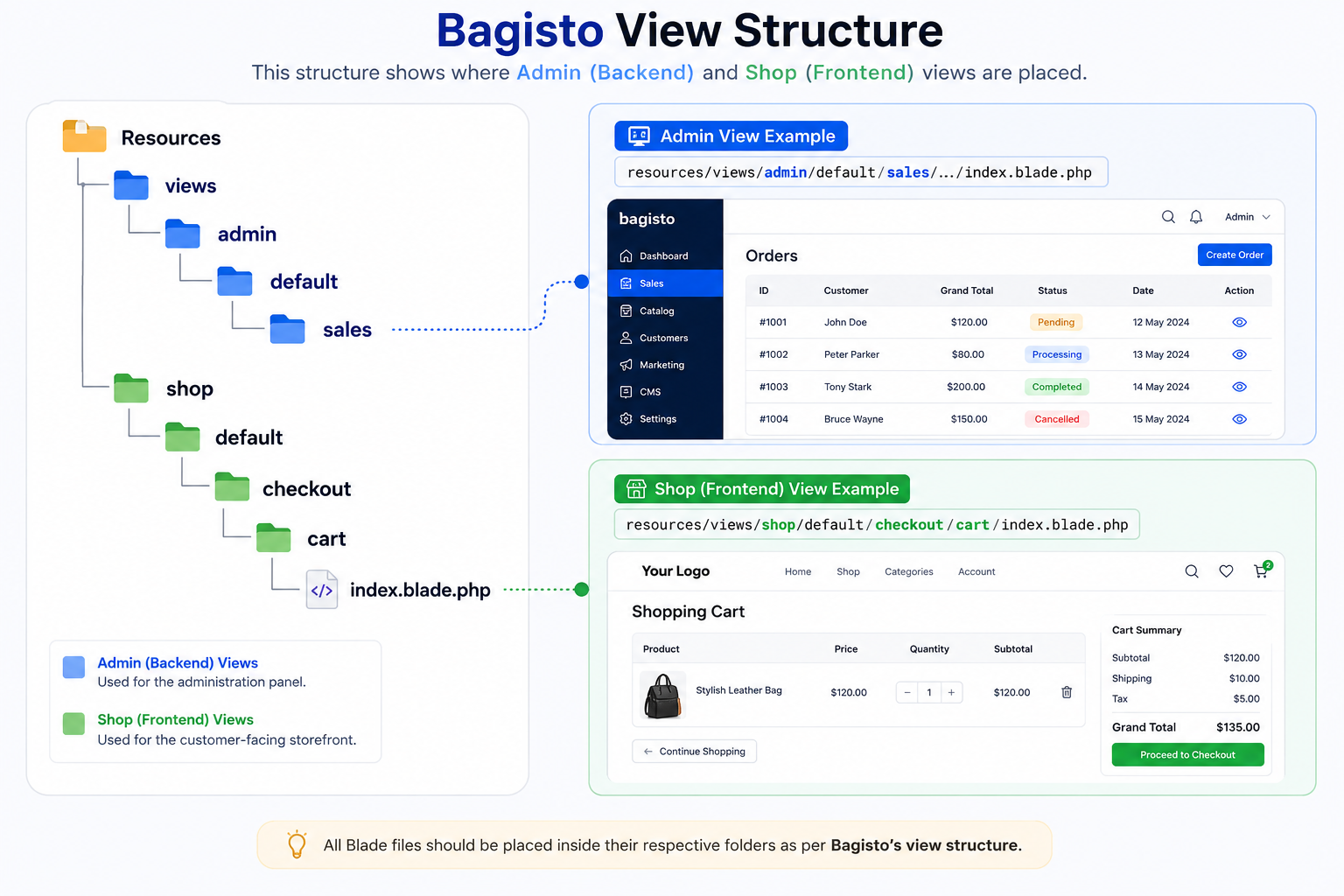Click the Grand Total column header in Orders
This screenshot has height=896, width=1344.
click(967, 290)
